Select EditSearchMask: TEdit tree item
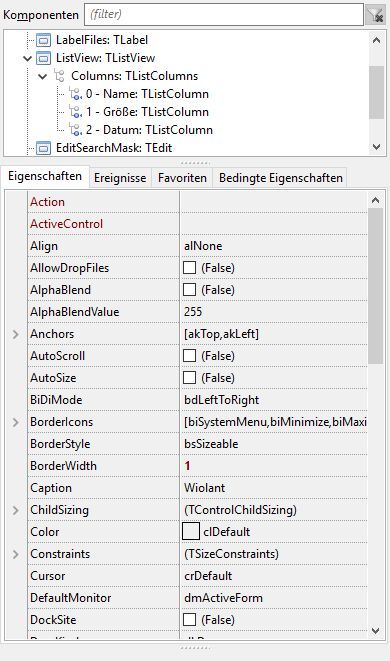 pyautogui.click(x=114, y=148)
